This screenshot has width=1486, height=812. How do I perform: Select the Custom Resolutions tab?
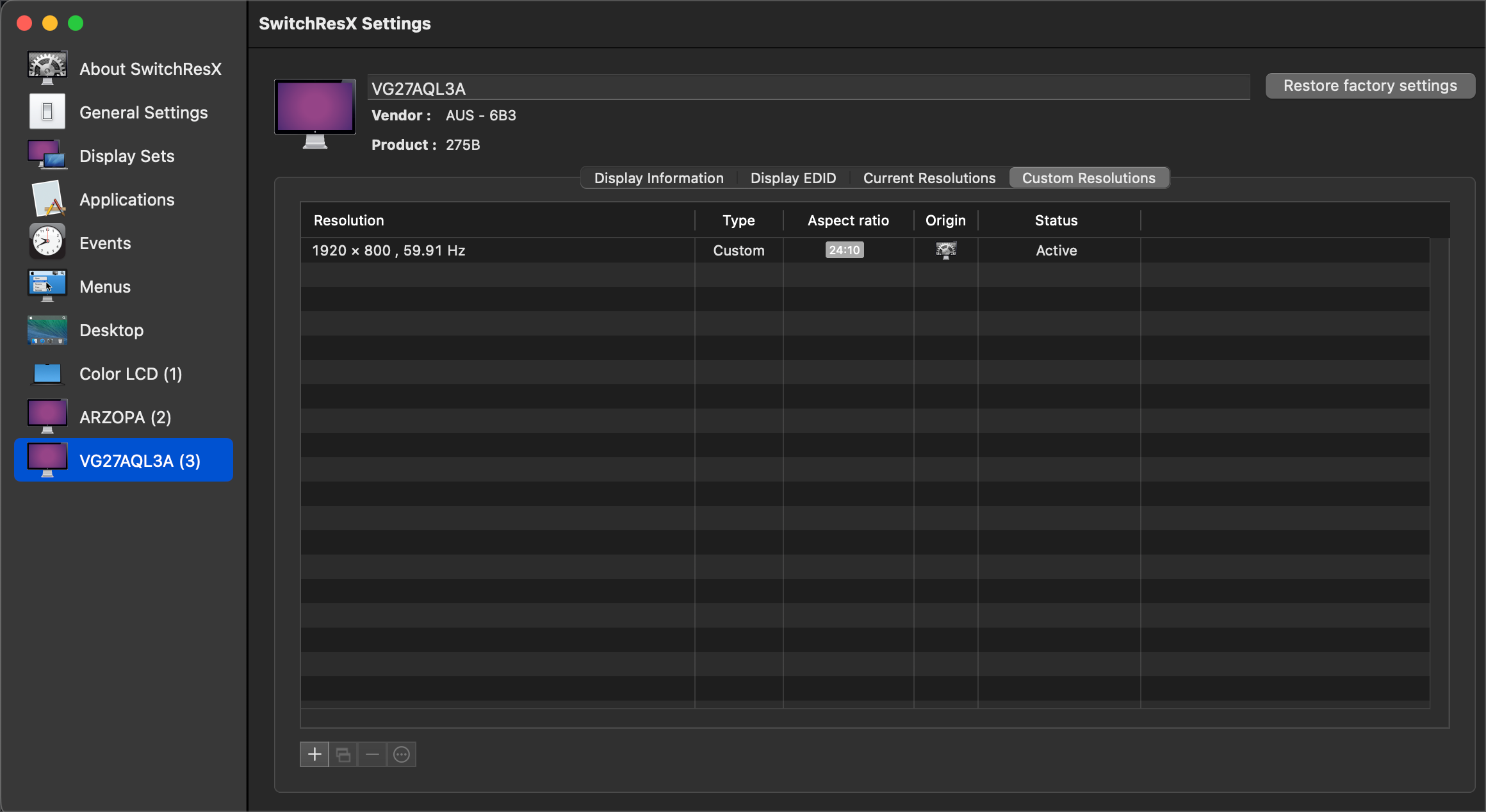coord(1089,178)
